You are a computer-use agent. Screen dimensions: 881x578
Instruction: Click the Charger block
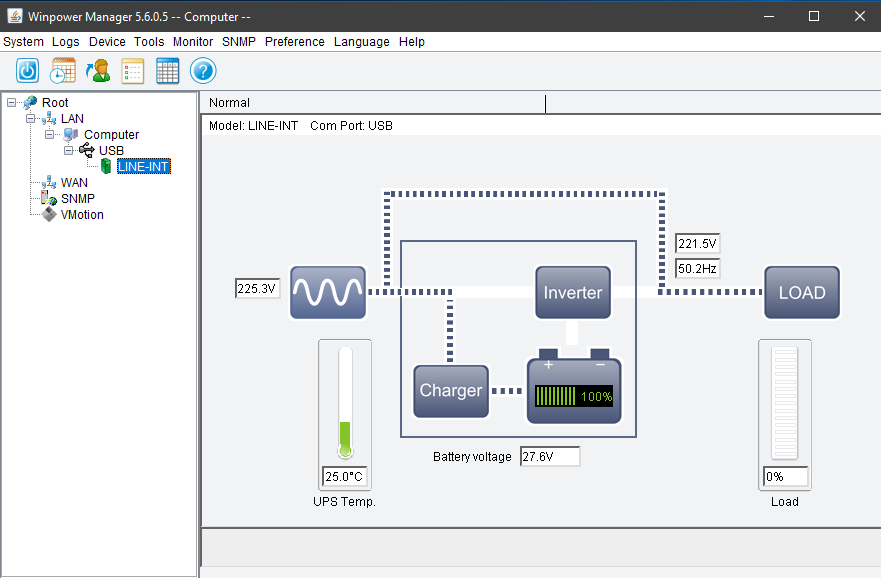[451, 391]
